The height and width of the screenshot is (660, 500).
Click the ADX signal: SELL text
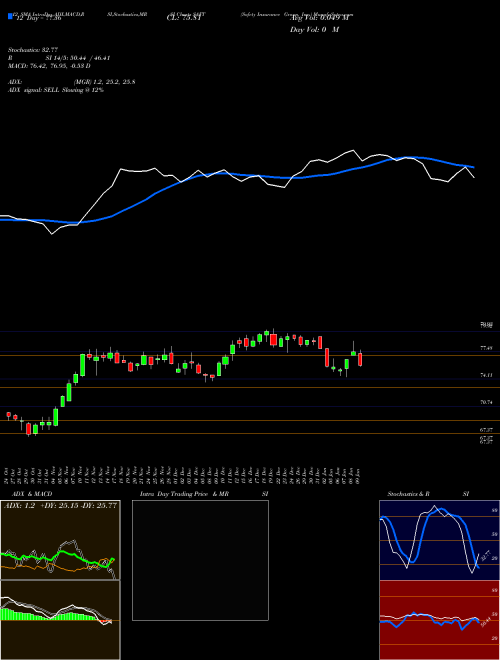[x=56, y=90]
